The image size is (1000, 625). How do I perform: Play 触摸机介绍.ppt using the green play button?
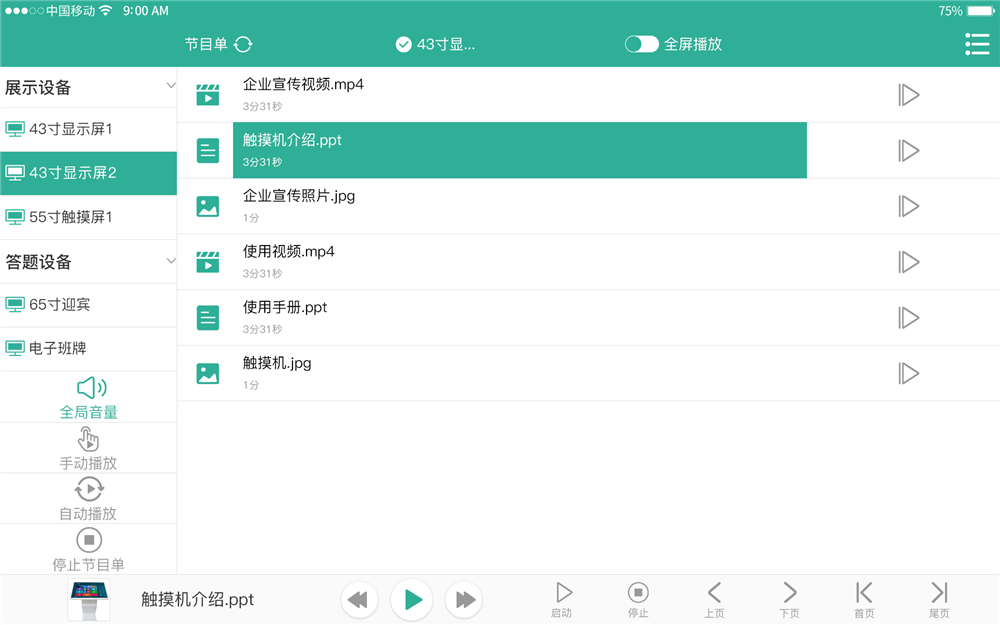pyautogui.click(x=411, y=599)
